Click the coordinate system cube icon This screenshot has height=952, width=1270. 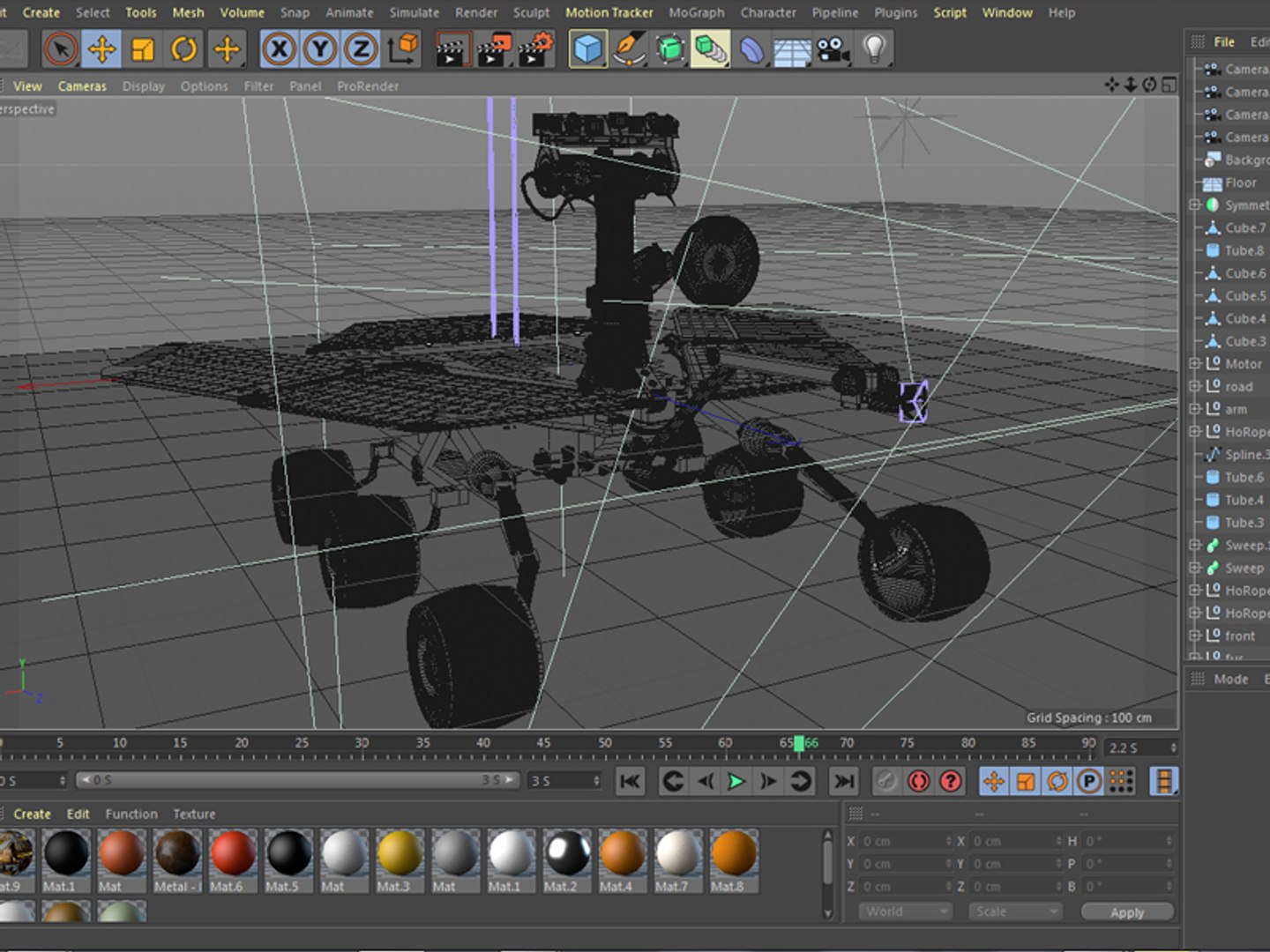[x=403, y=49]
